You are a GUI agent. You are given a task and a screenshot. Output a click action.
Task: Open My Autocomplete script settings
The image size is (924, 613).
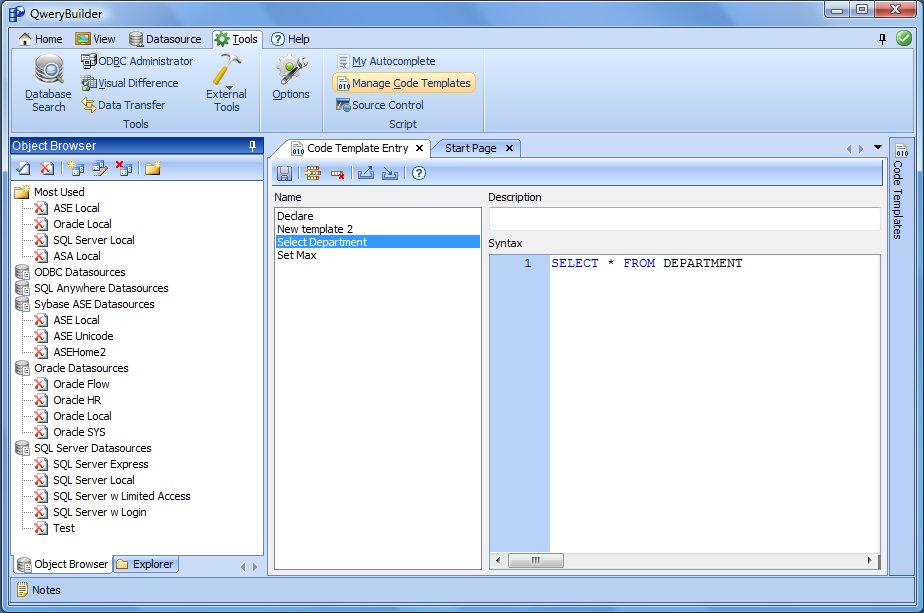coord(386,61)
